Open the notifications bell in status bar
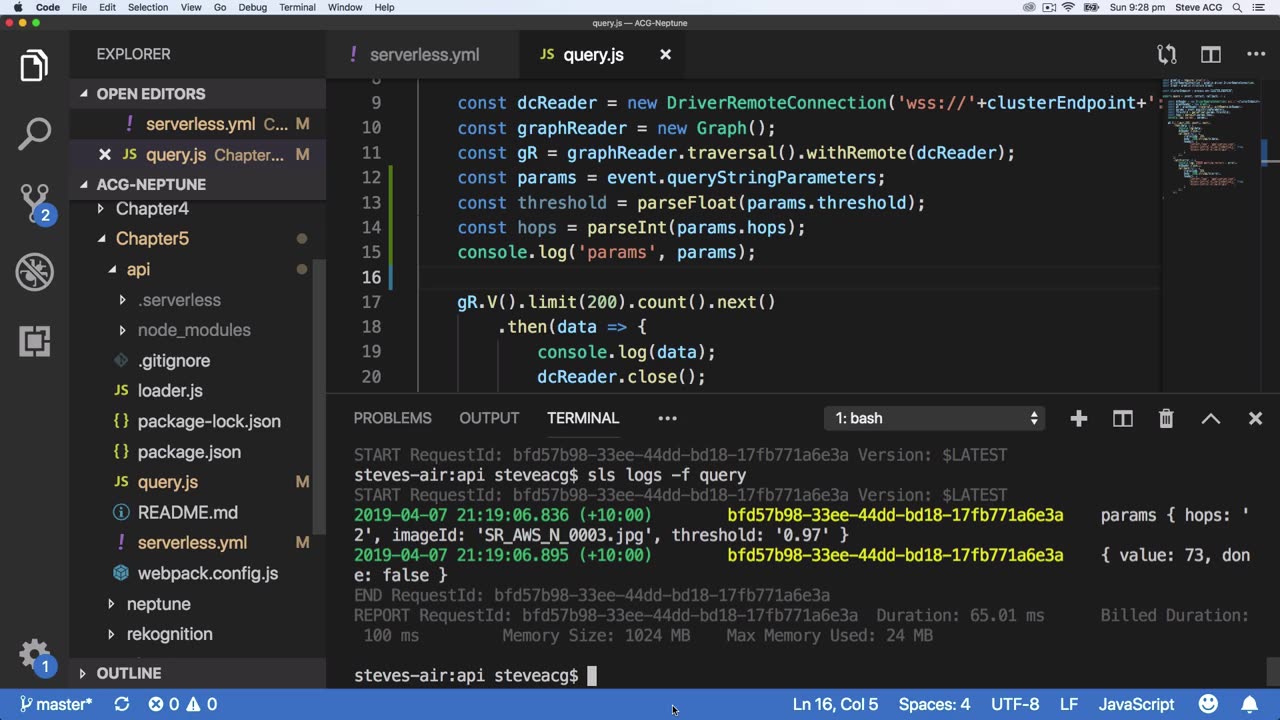1280x720 pixels. 1250,704
